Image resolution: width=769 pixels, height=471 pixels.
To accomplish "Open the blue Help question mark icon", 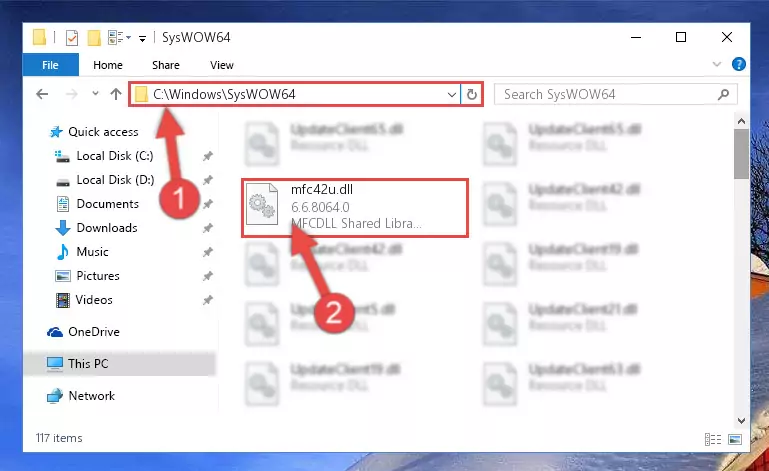I will pos(739,64).
